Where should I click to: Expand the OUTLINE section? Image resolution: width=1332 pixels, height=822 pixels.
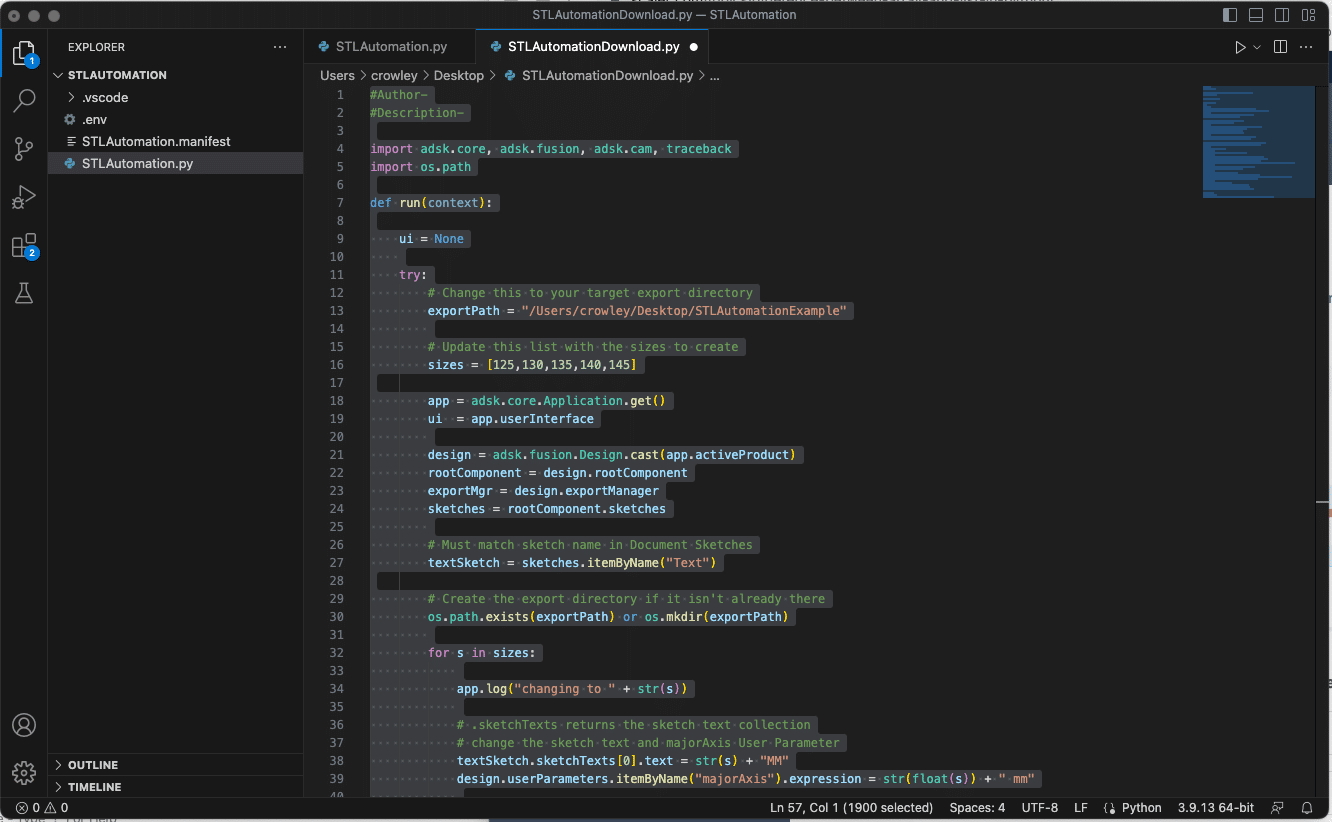92,765
